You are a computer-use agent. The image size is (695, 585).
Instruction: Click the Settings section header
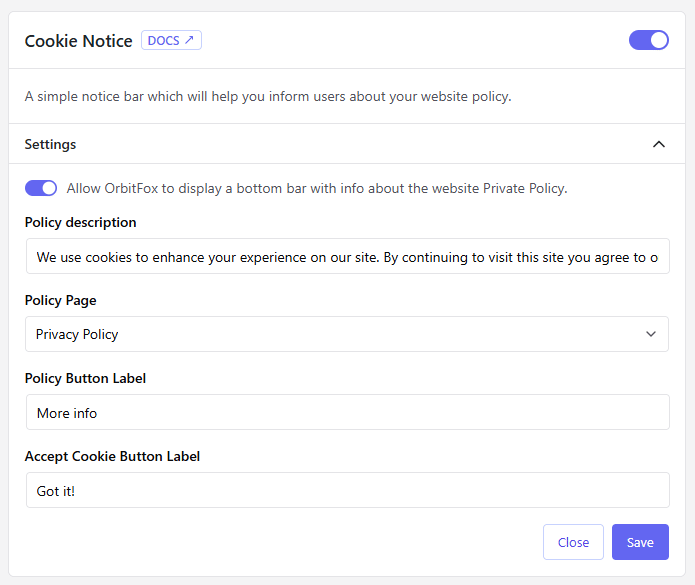(50, 144)
